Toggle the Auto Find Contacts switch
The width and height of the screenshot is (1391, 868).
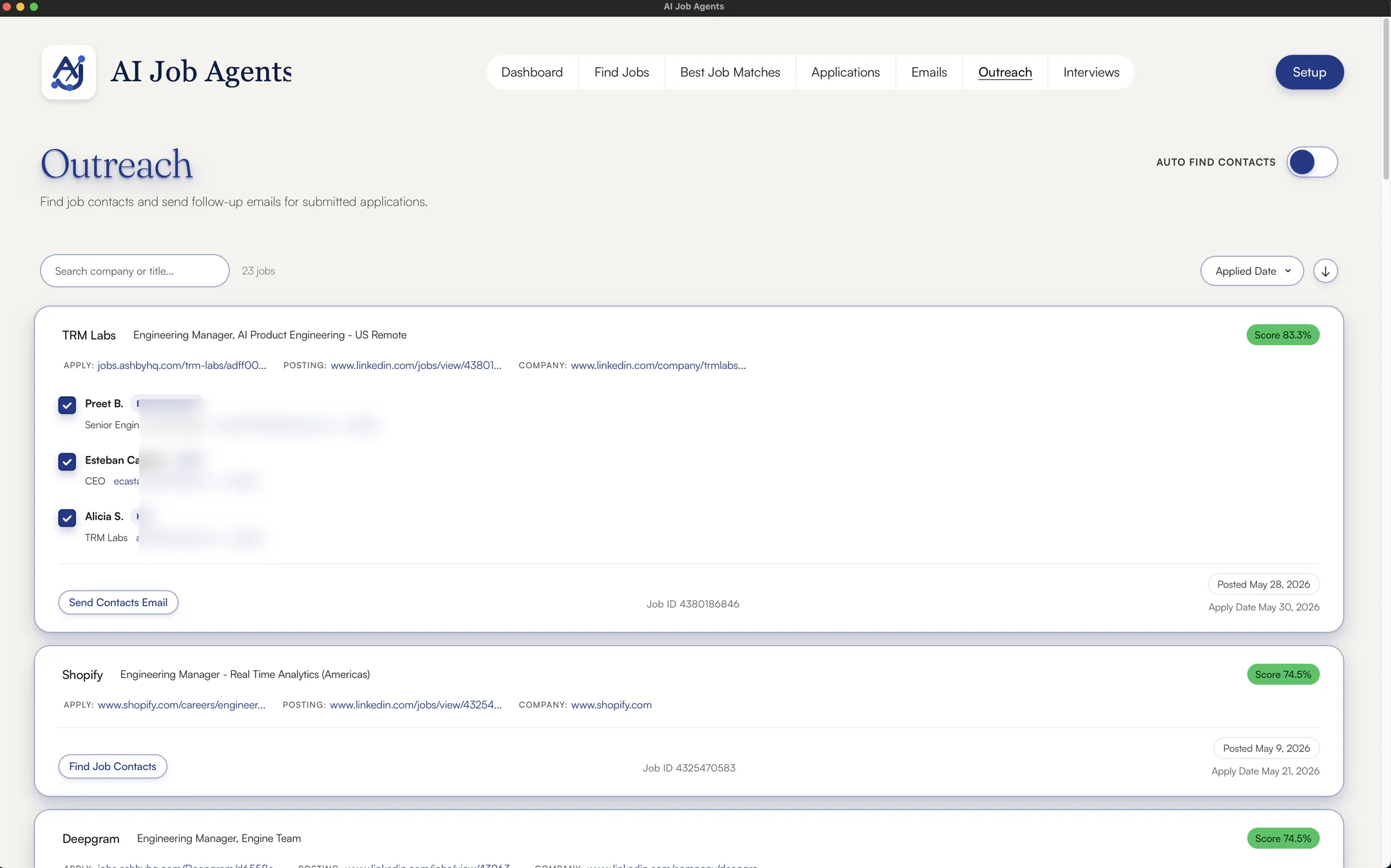click(1312, 162)
